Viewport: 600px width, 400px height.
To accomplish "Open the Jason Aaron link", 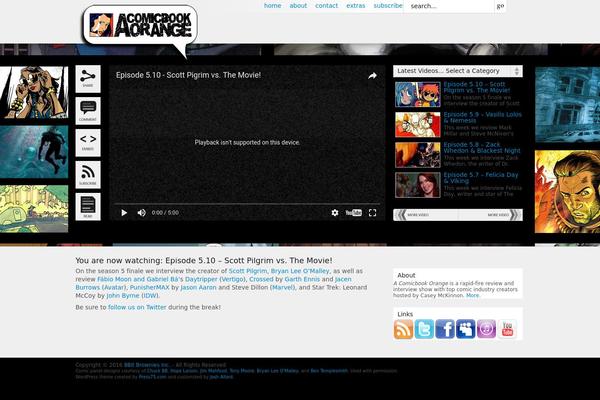I will pyautogui.click(x=198, y=287).
